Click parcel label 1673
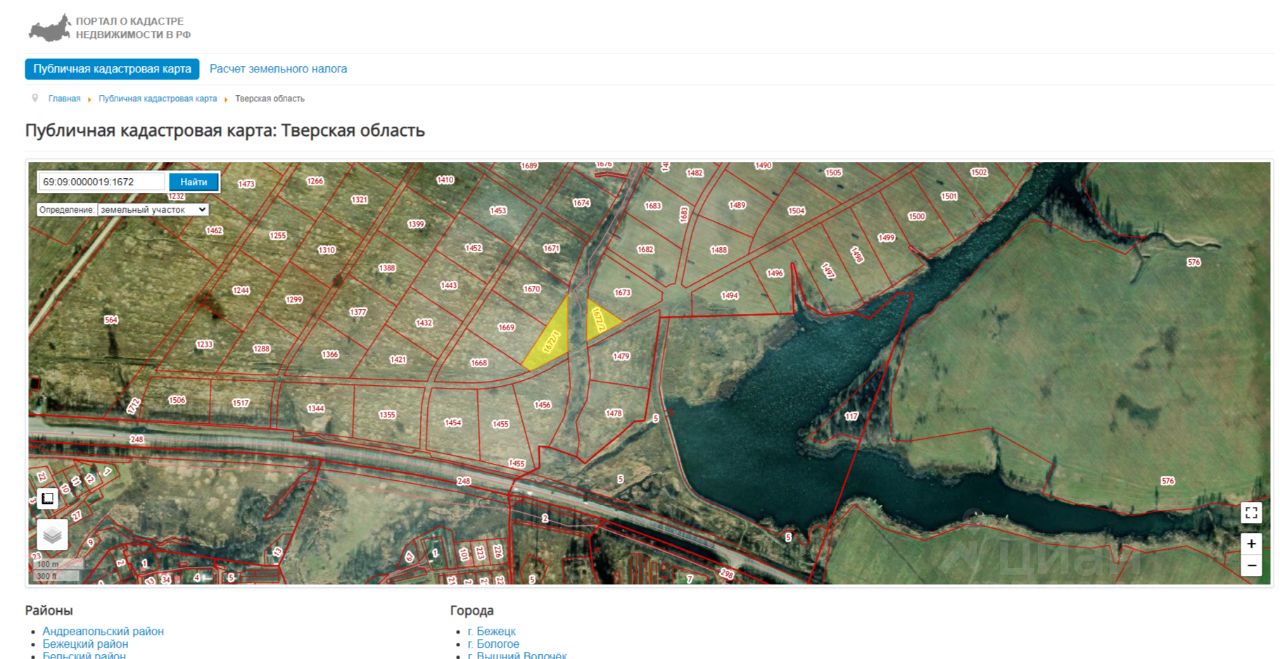Viewport: 1280px width, 659px height. pyautogui.click(x=623, y=293)
